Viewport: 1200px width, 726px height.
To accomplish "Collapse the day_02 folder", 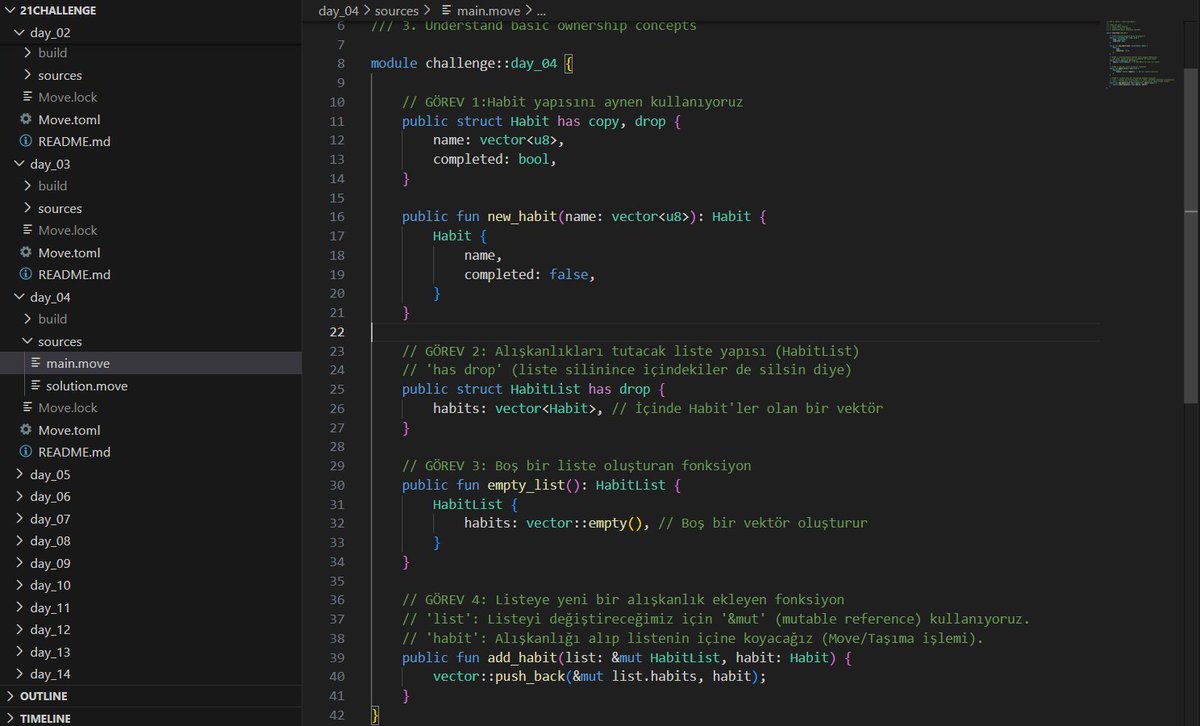I will (20, 32).
